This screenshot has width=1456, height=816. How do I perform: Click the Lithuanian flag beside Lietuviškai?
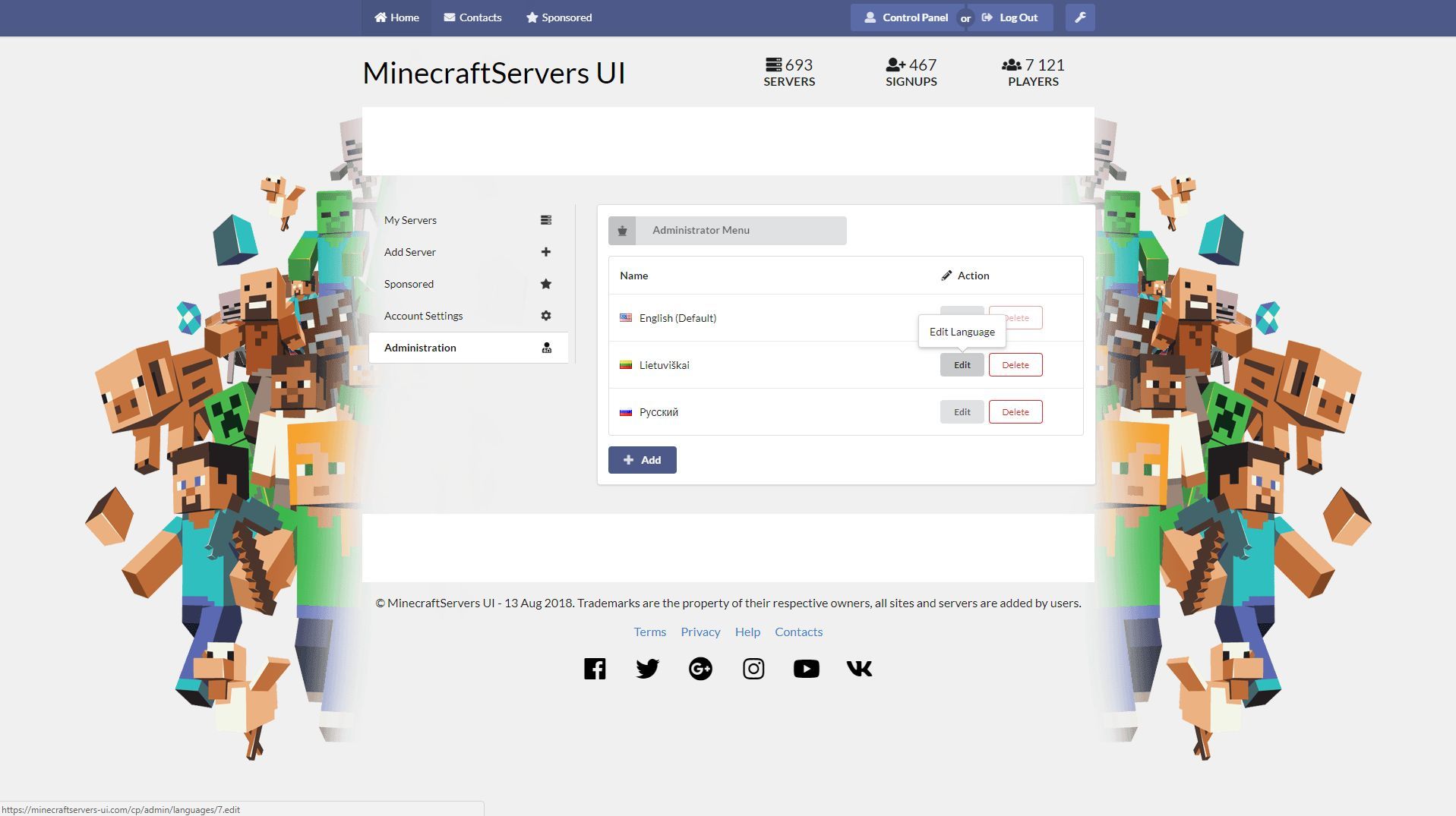tap(626, 365)
